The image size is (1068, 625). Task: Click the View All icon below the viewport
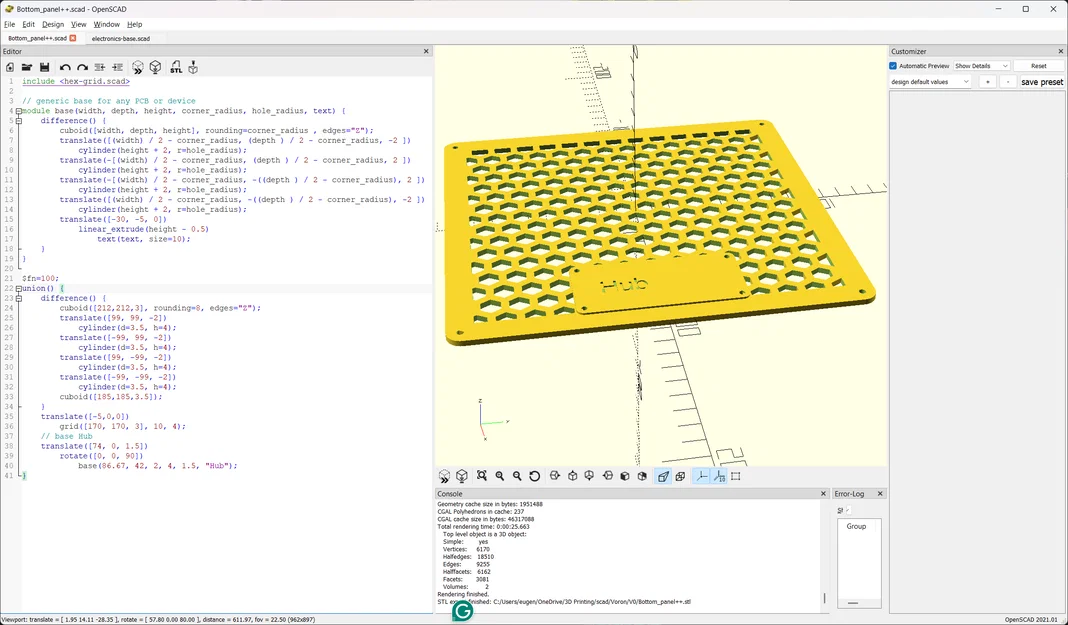[x=482, y=477]
